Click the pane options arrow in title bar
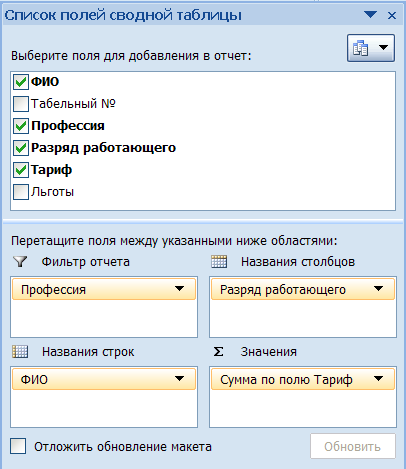Viewport: 406px width, 469px height. [370, 15]
